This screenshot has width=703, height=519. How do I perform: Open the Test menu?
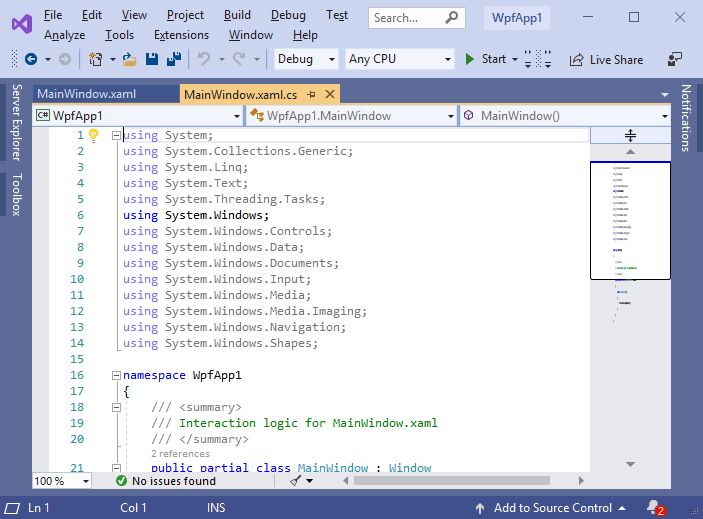click(x=337, y=15)
